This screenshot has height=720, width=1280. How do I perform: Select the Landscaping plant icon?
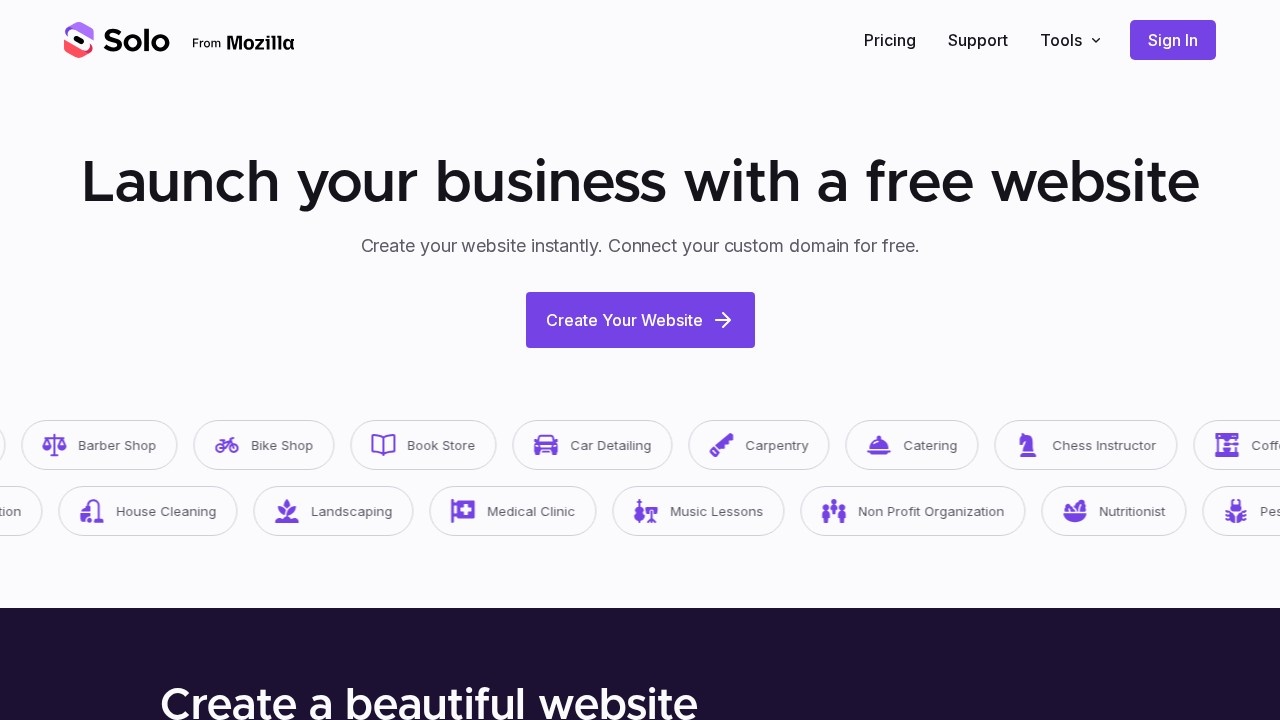click(287, 511)
